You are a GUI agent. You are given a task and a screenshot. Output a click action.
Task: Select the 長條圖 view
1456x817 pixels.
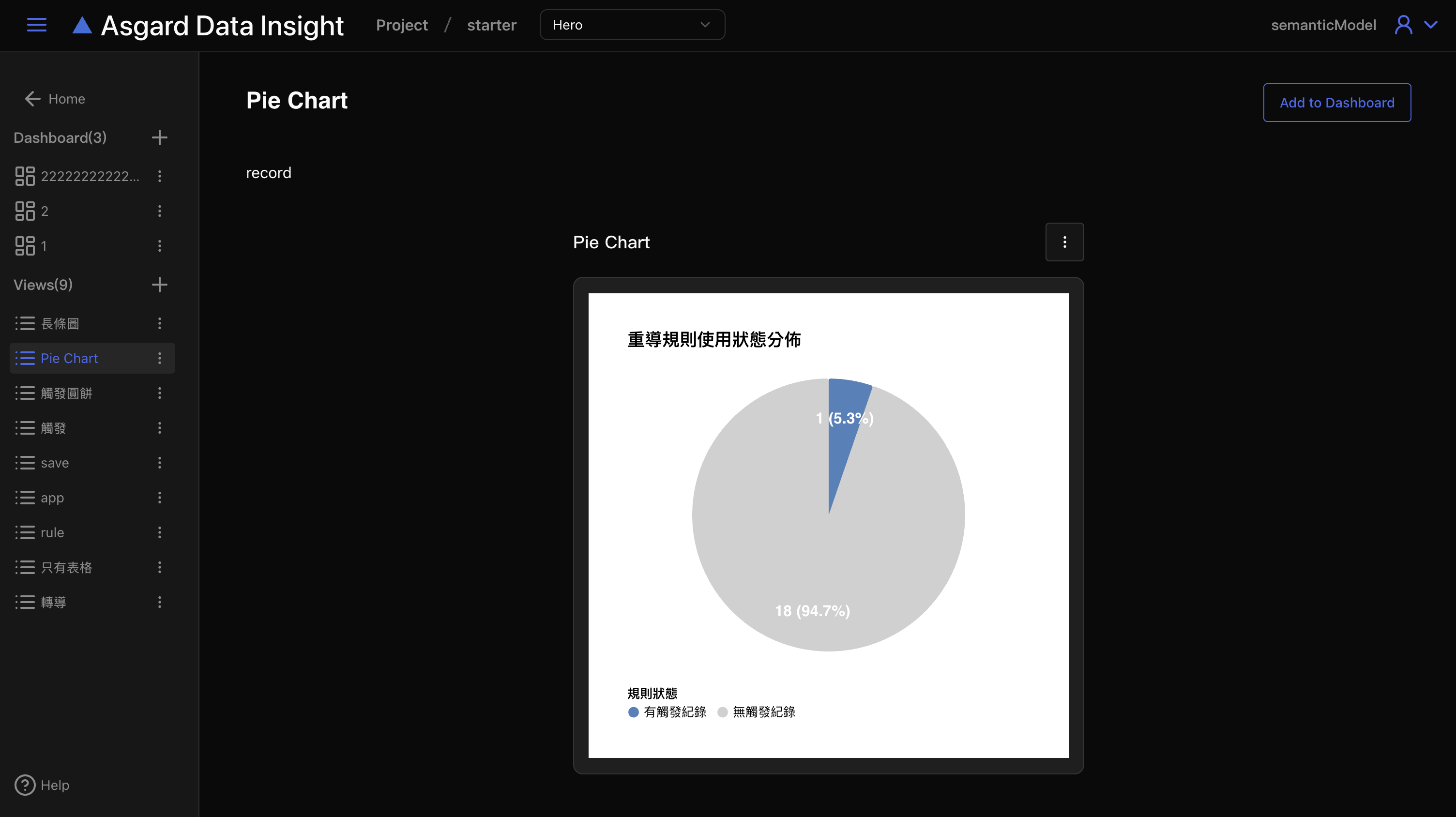[x=60, y=323]
